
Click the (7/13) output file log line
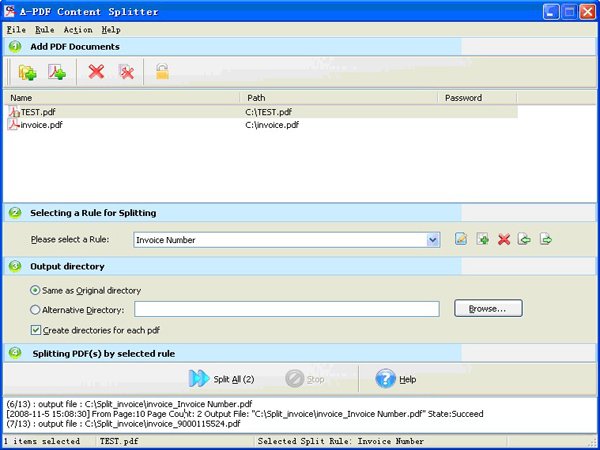124,424
